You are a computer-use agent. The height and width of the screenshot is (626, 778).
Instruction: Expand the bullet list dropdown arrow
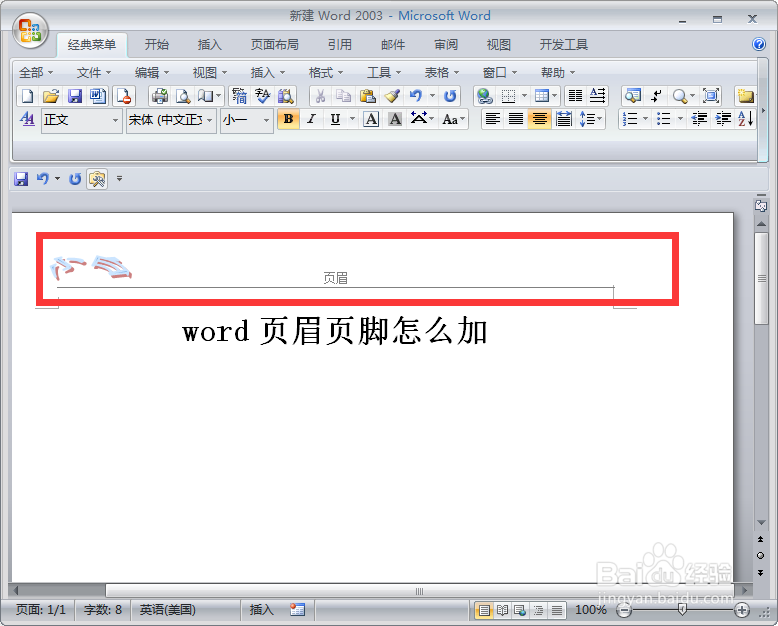[680, 119]
